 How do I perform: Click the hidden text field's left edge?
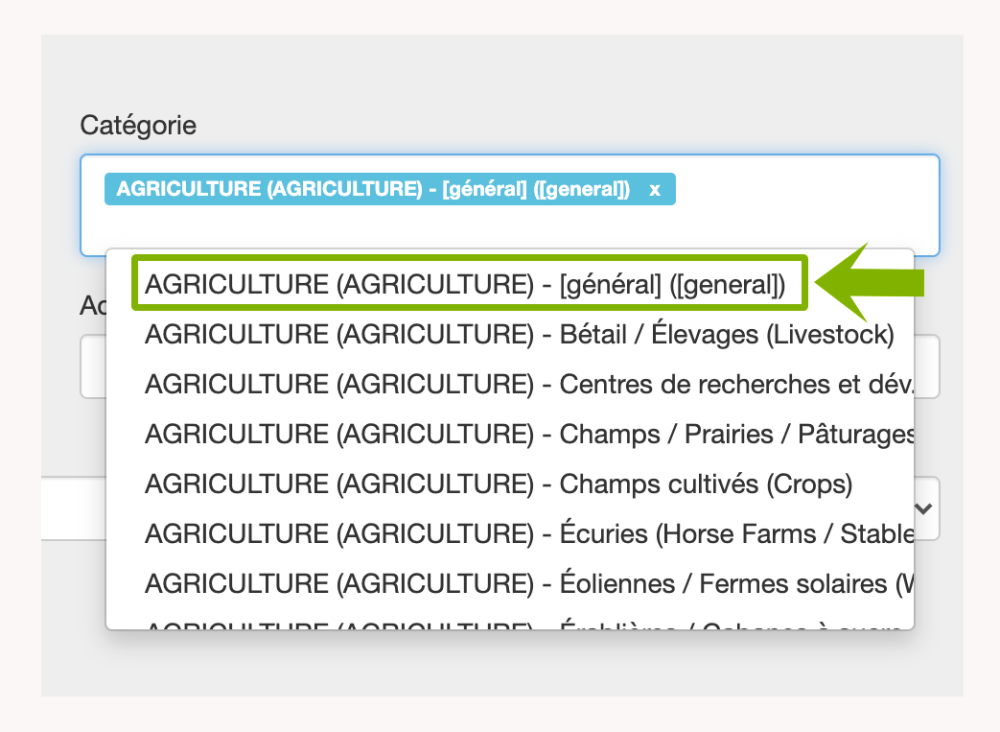(93, 366)
